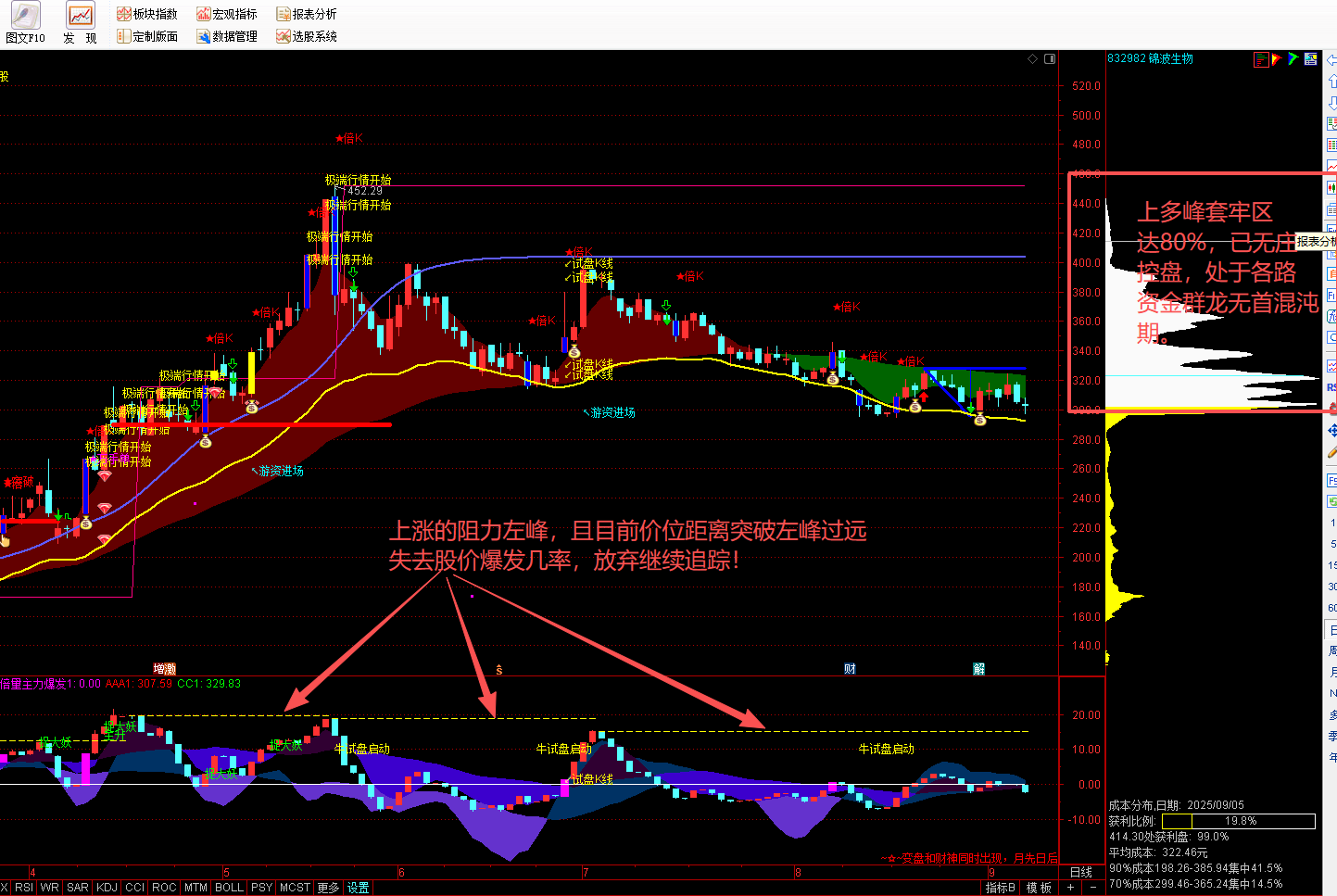This screenshot has width=1337, height=896.
Task: Click the $ dividend marker on the time axis
Action: (x=499, y=669)
